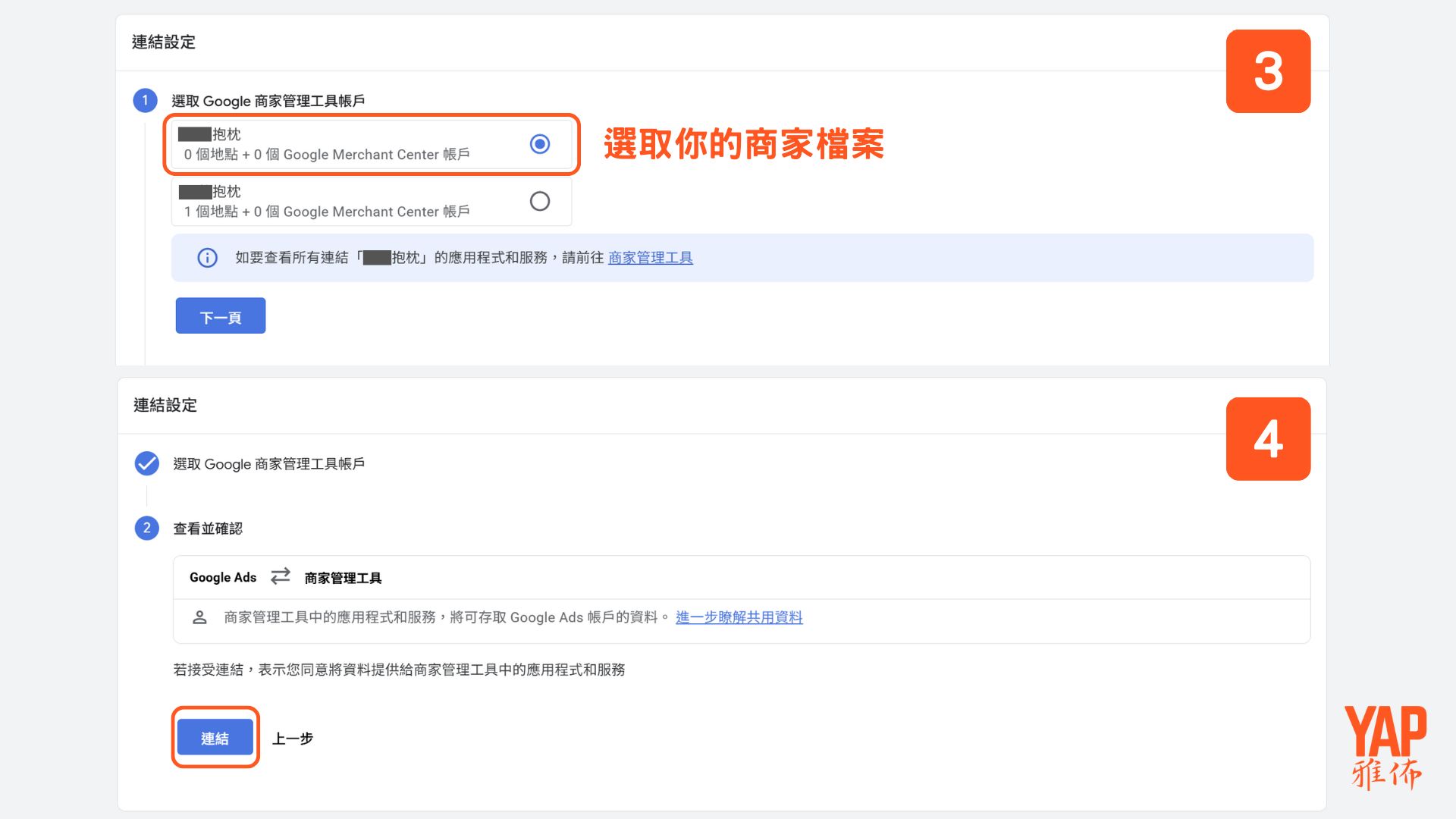
Task: Open 進一步瞭解共用資料 link
Action: (739, 617)
